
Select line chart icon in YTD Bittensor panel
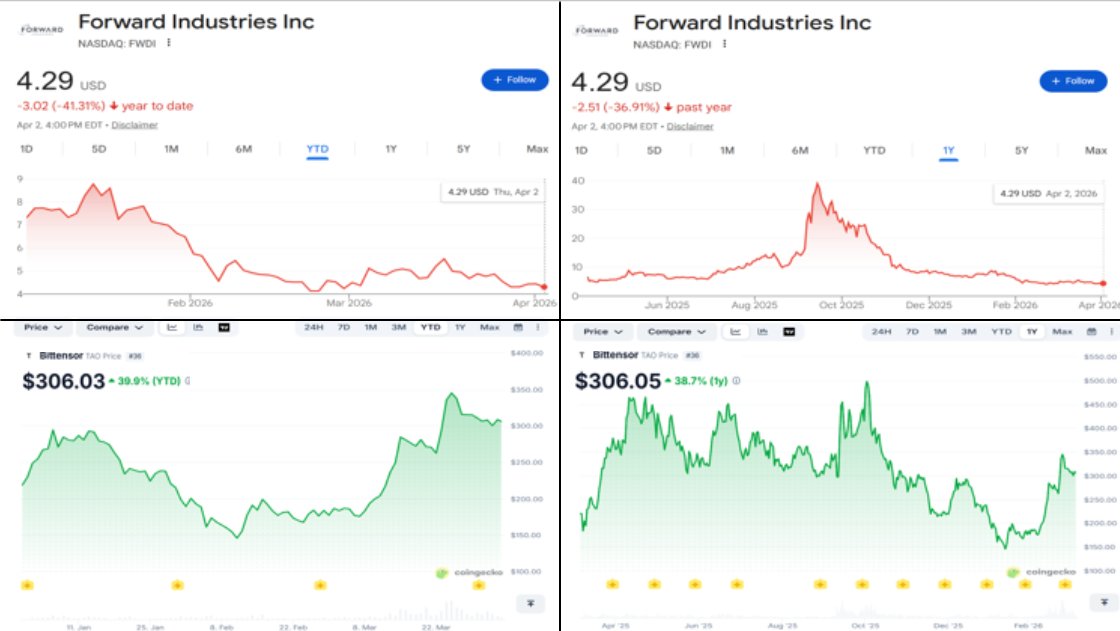[x=173, y=327]
